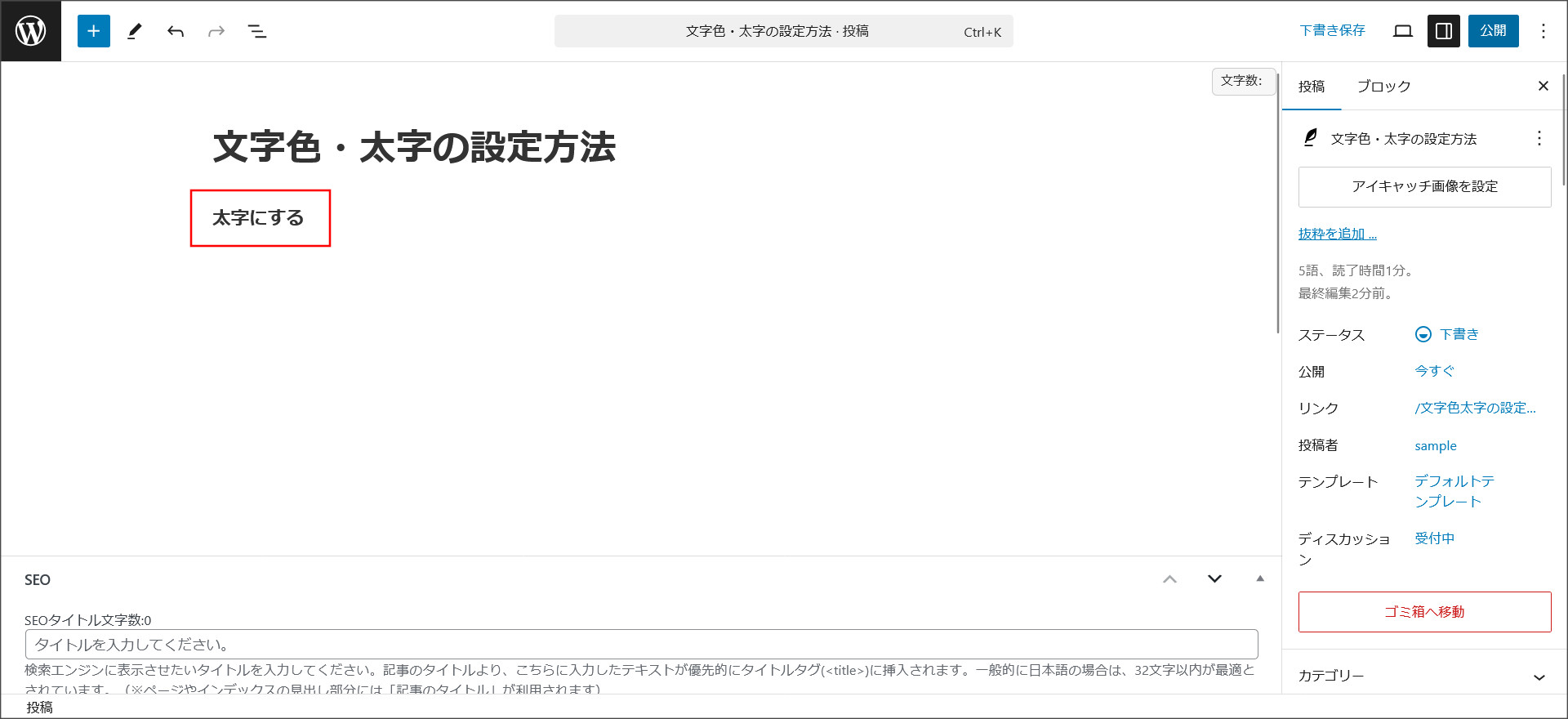Open the top-right three-dot options menu
Screen dimensions: 1568x719
[x=1543, y=31]
